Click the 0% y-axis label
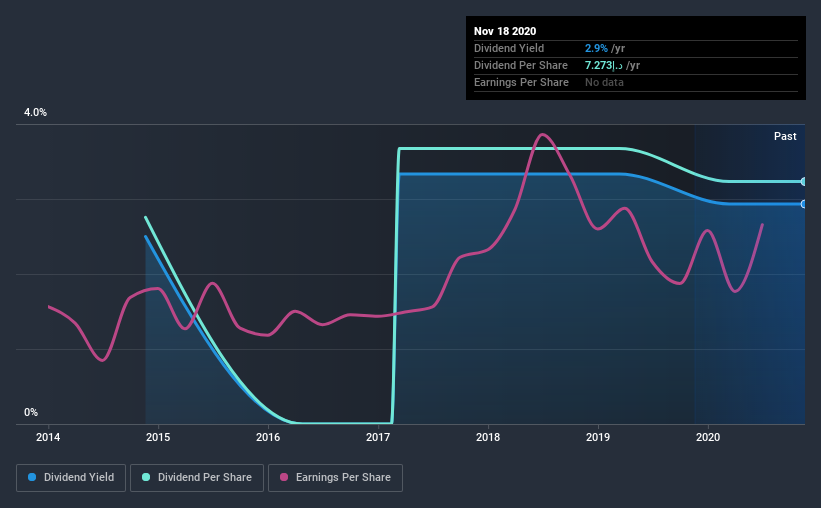 (x=31, y=413)
